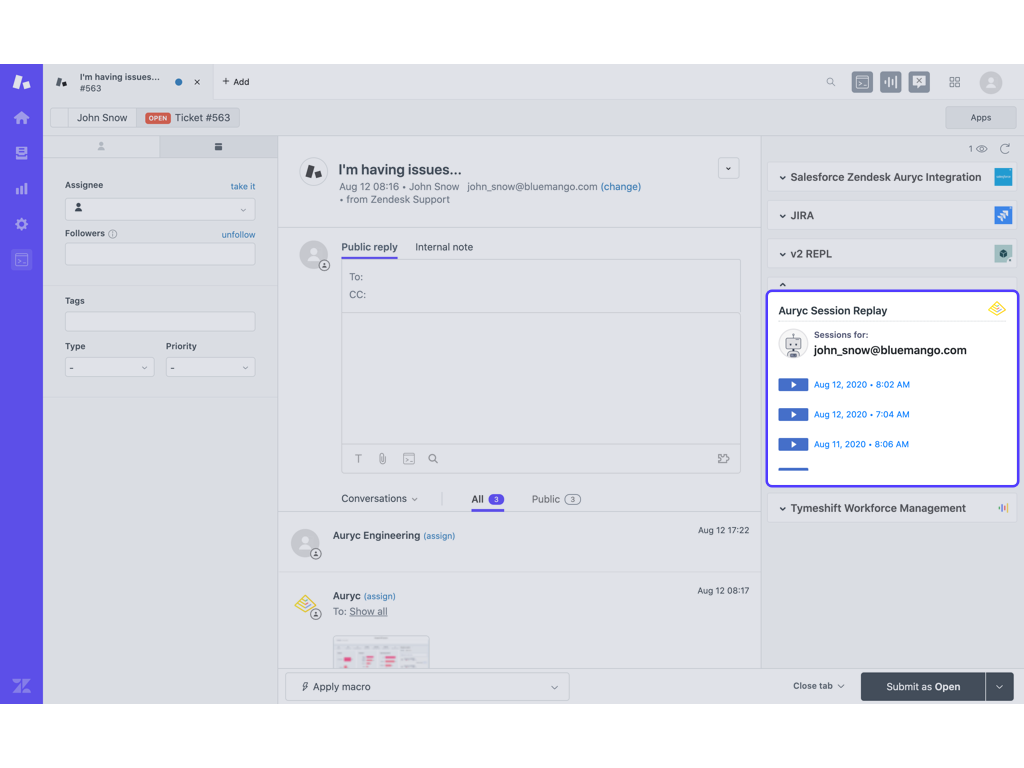Select the All conversations tab
This screenshot has height=768, width=1024.
tap(487, 500)
